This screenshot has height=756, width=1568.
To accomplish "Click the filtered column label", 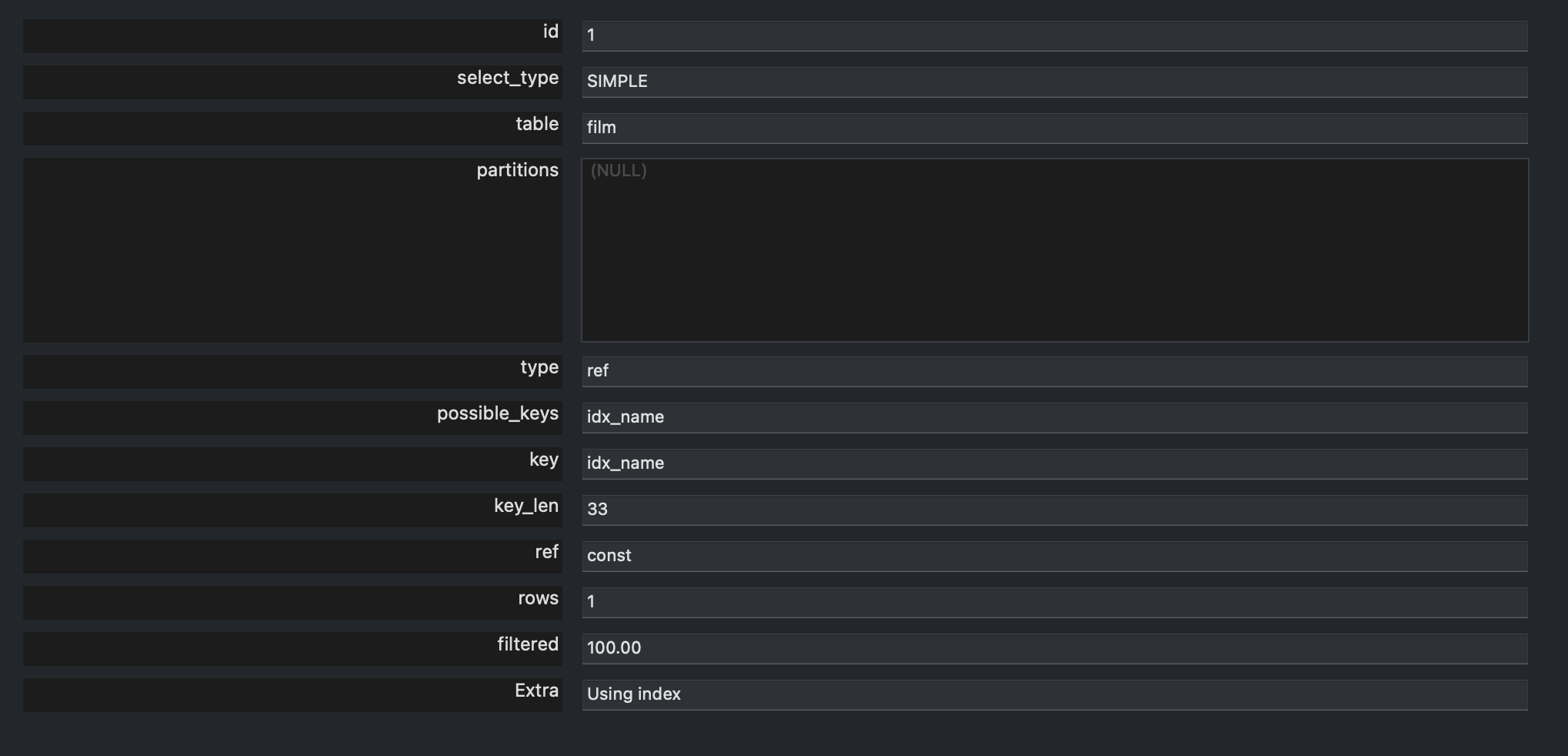I will point(527,645).
